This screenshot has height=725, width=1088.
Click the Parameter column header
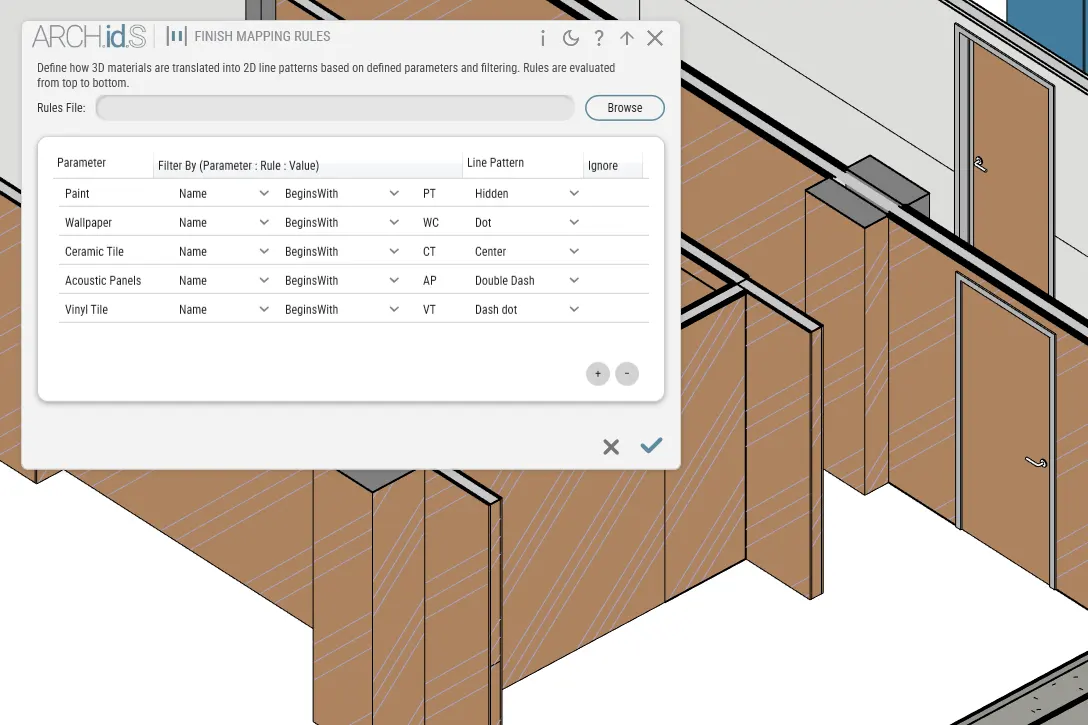point(81,163)
